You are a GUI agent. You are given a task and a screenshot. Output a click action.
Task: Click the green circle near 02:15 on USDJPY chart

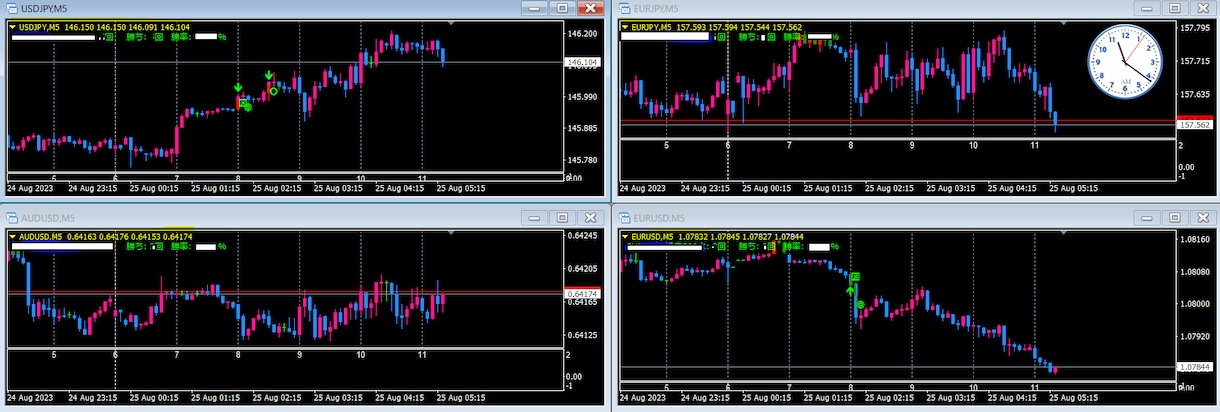tap(273, 91)
